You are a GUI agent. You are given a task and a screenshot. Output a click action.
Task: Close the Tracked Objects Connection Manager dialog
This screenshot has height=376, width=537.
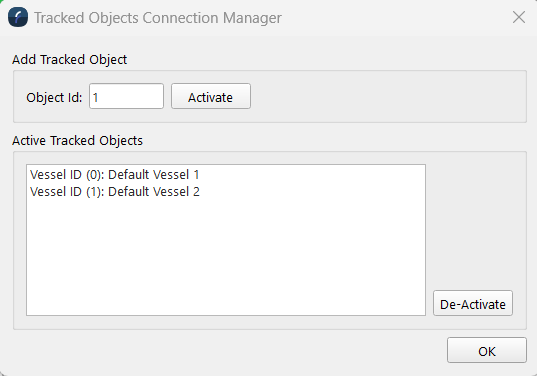[519, 17]
